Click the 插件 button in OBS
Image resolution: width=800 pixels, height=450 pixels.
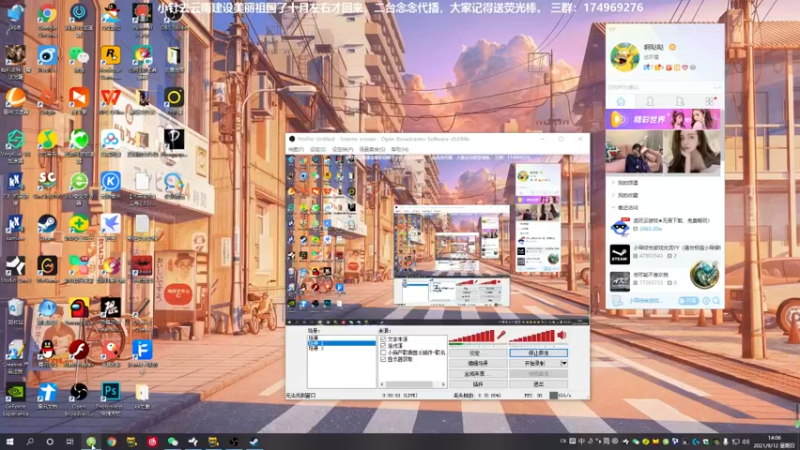[478, 384]
